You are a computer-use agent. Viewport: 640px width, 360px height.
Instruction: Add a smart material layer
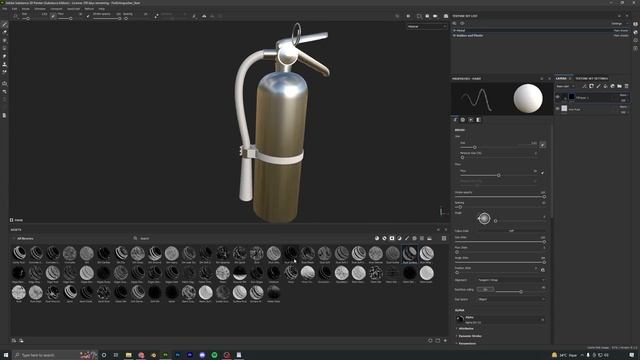[x=612, y=86]
